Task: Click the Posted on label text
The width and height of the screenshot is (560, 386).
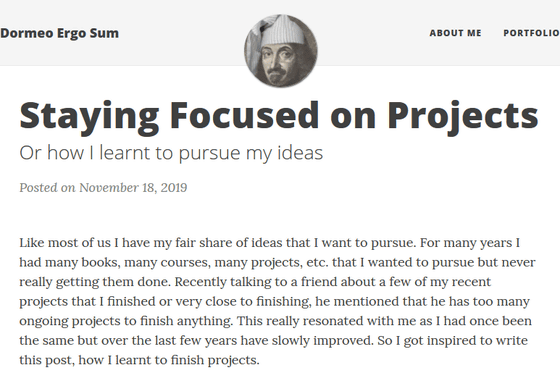Action: 47,187
